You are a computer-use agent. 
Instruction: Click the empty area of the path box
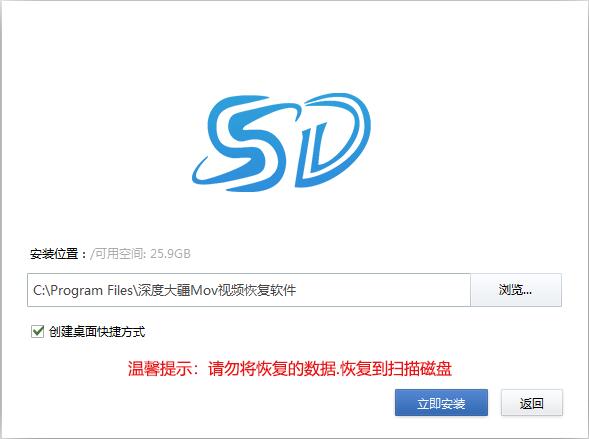[383, 290]
